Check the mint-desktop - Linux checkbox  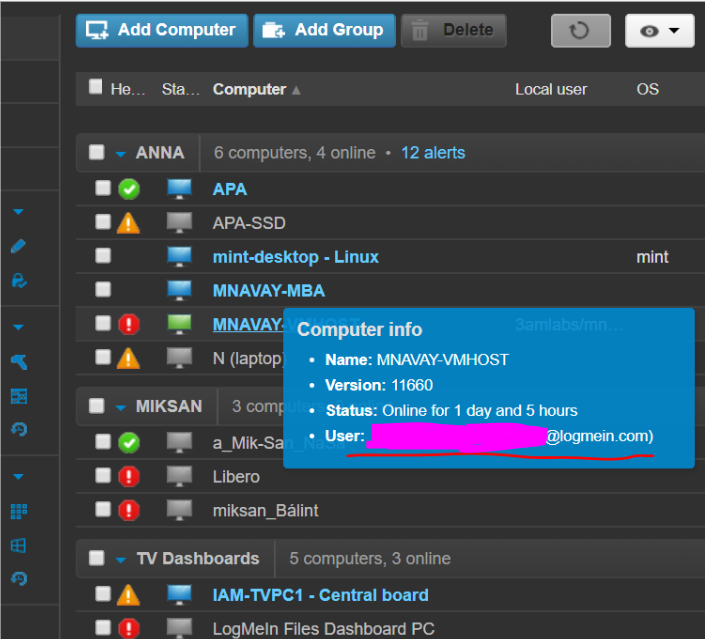[x=103, y=256]
